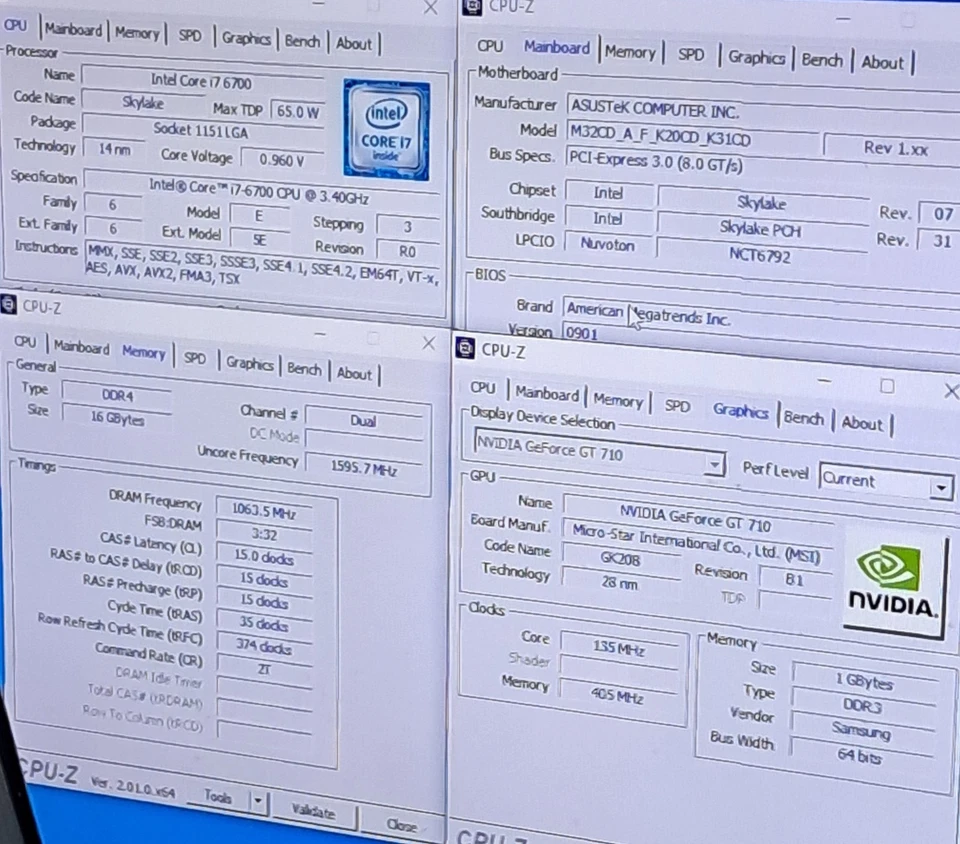Image resolution: width=960 pixels, height=844 pixels.
Task: Click CPU-Z icon on the Graphics window titlebar
Action: click(x=464, y=350)
